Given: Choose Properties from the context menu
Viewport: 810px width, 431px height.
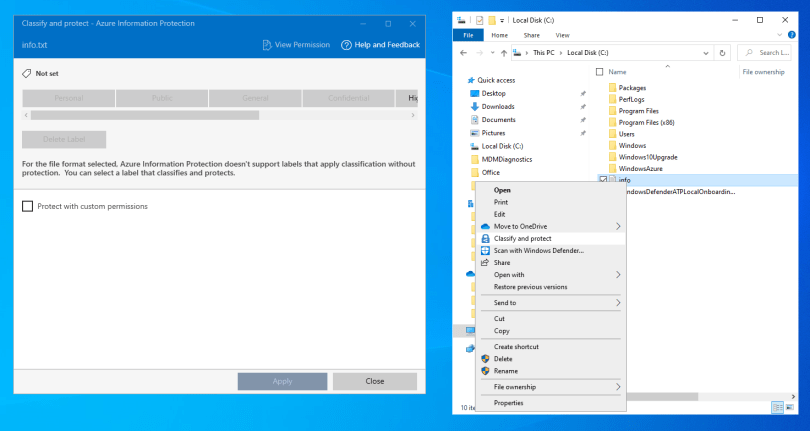Looking at the screenshot, I should 508,403.
